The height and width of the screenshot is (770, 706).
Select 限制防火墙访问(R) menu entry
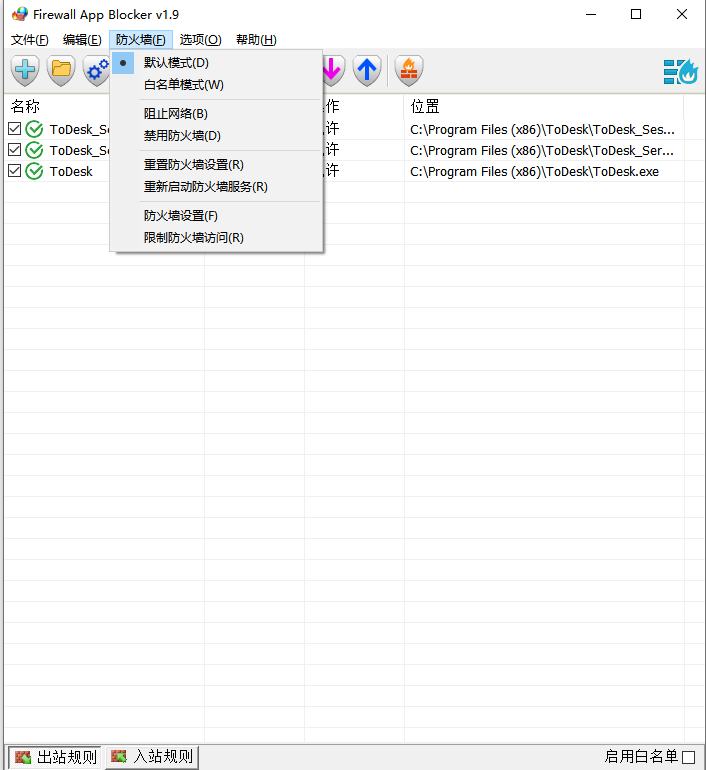pos(216,238)
